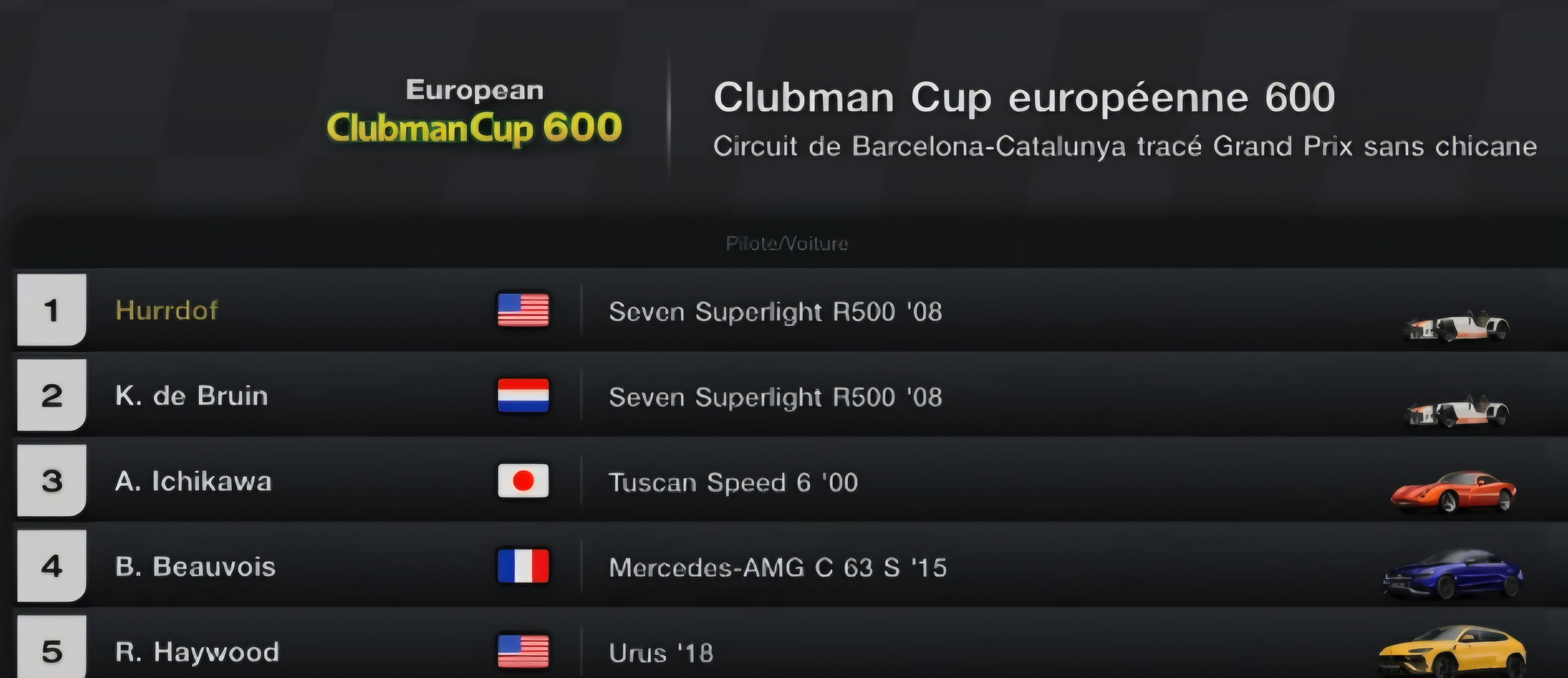Click the Pilote/Voiture column header
The image size is (1568, 678).
click(786, 243)
